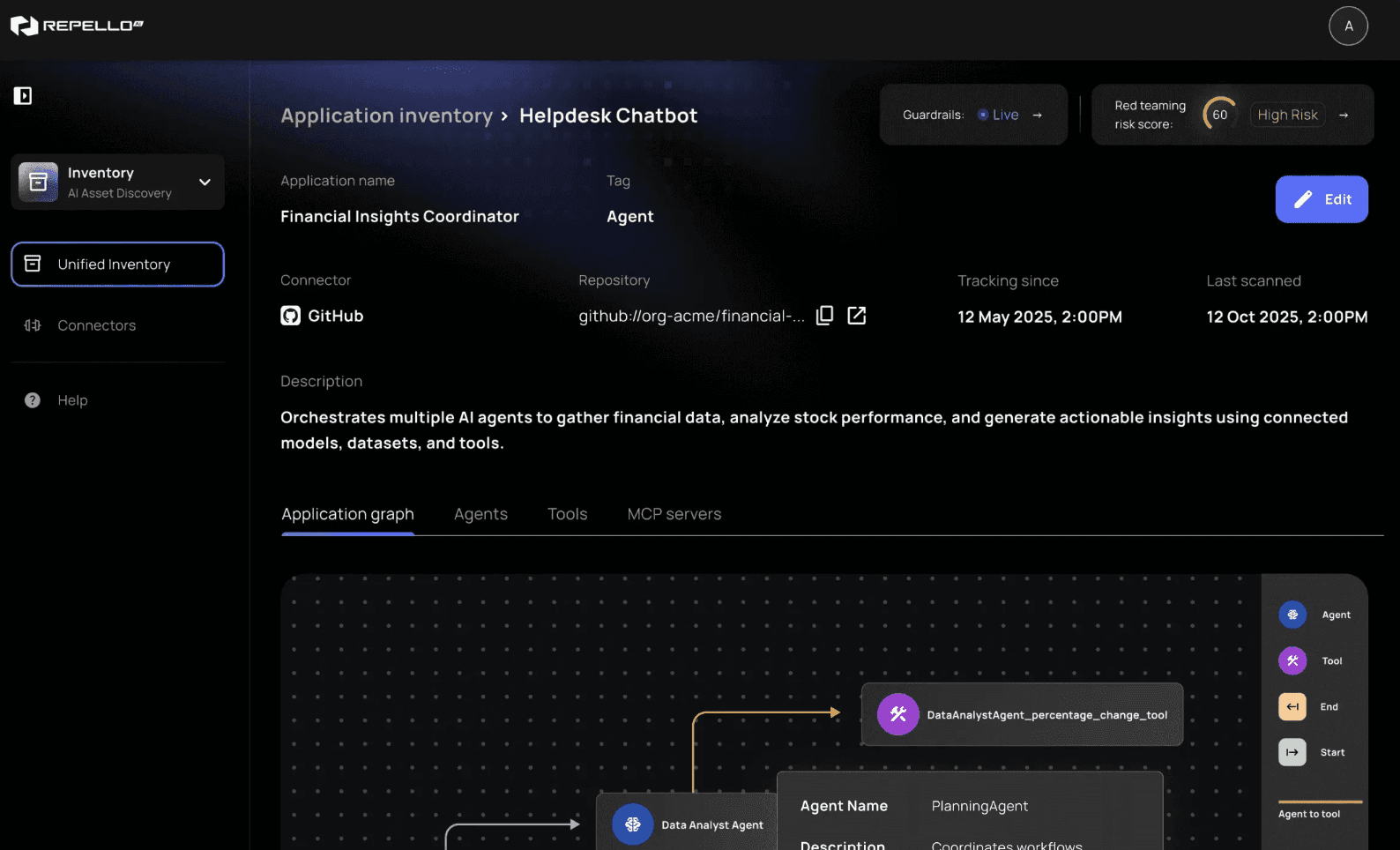
Task: Click the 12 Oct 2025 last scanned date
Action: [1287, 317]
